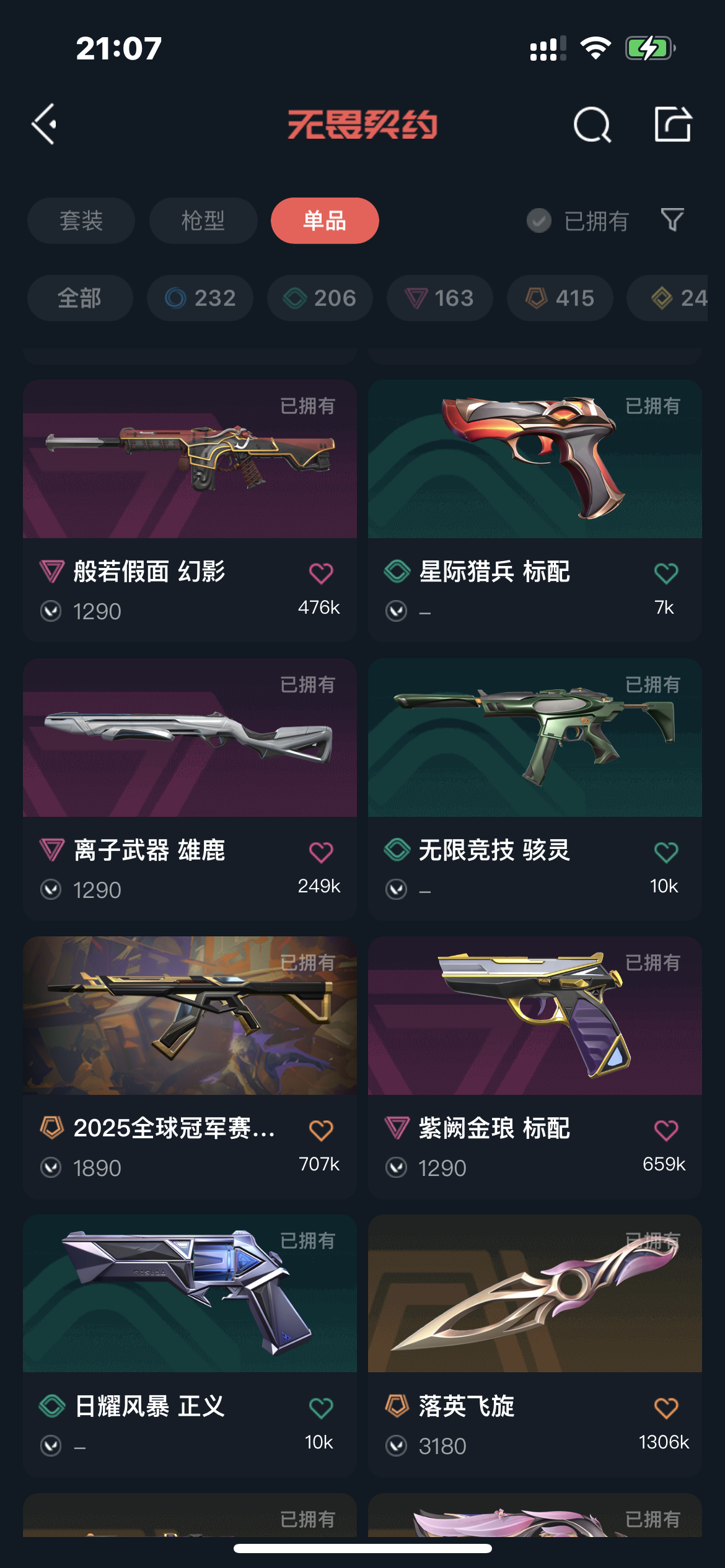The width and height of the screenshot is (725, 1568).
Task: Toggle the 已拥有 owned checkbox
Action: coord(538,220)
